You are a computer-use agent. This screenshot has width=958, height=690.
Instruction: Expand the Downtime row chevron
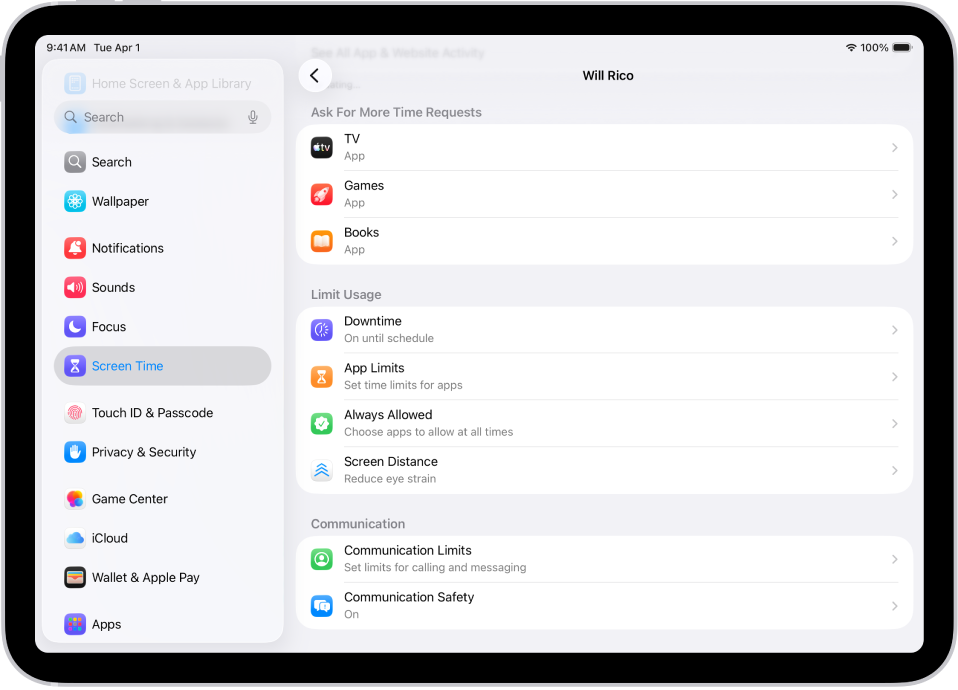(894, 330)
